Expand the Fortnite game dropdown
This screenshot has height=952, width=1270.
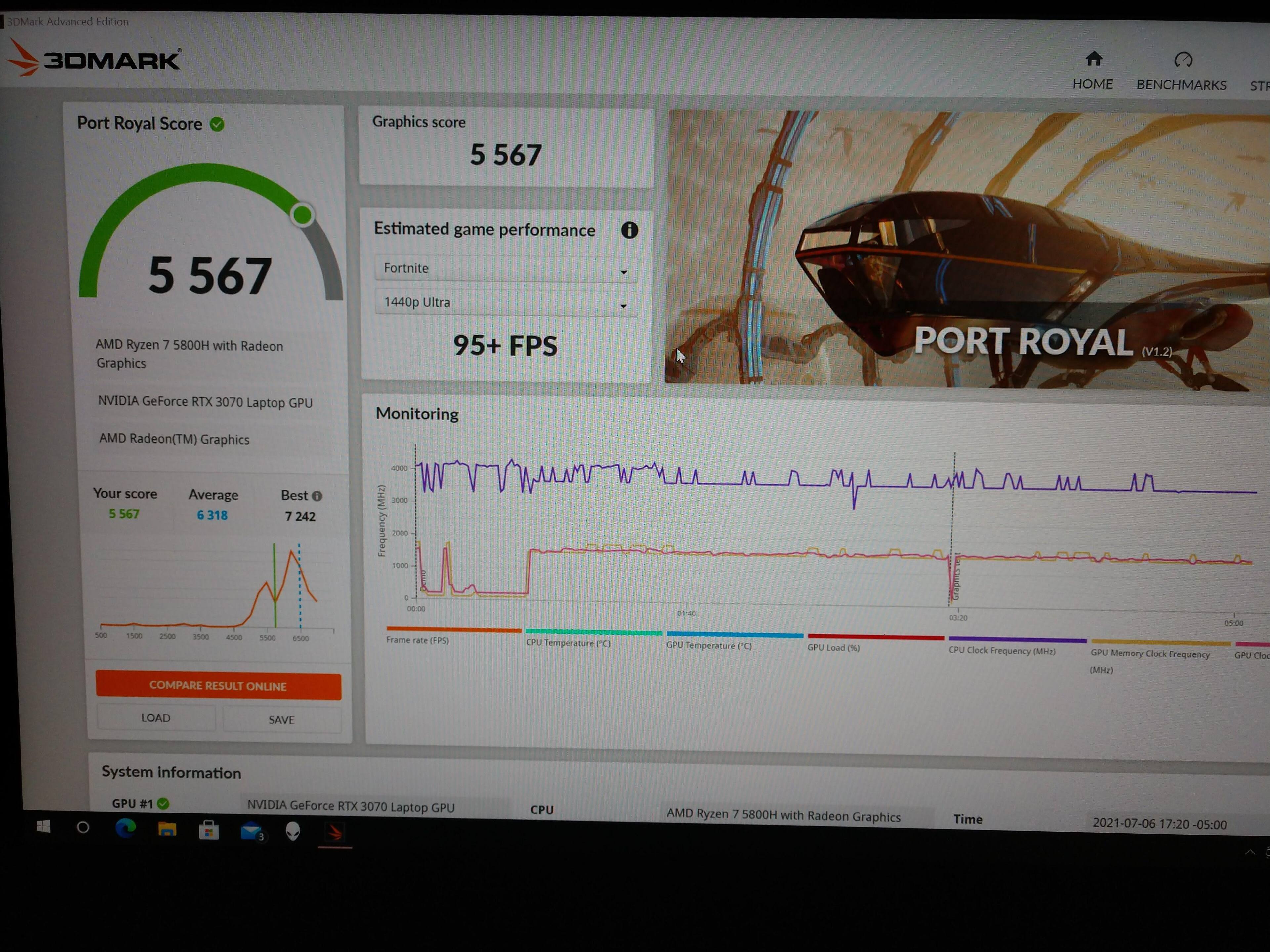tap(505, 268)
